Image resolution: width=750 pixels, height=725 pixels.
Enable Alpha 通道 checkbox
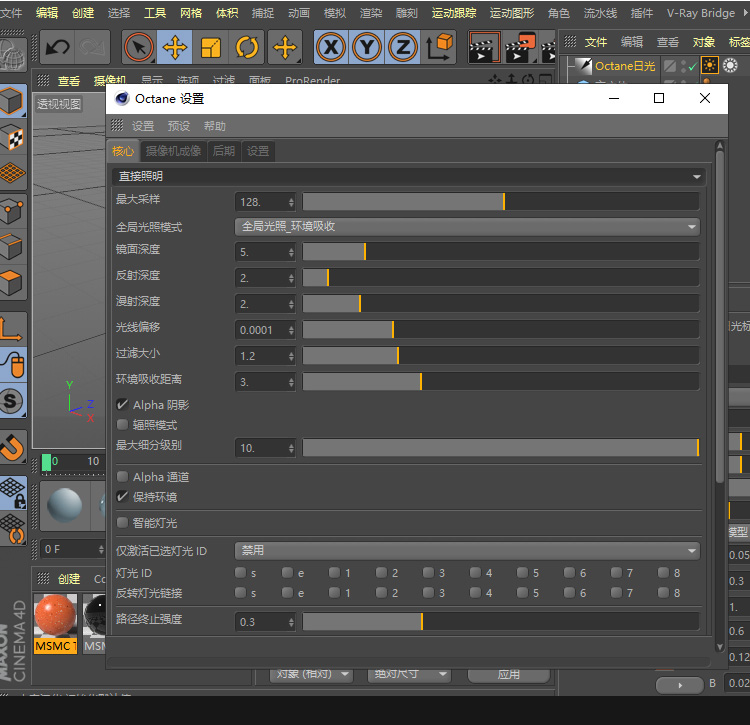click(x=122, y=476)
